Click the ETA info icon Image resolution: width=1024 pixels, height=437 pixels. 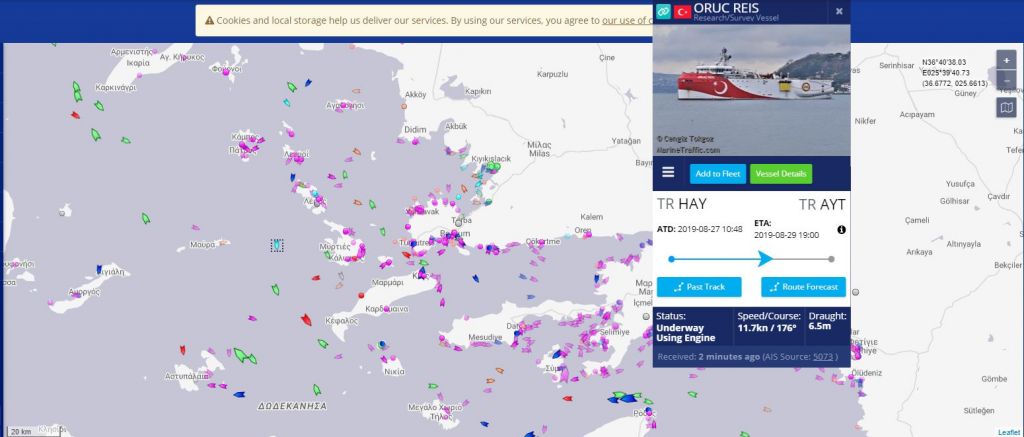(841, 230)
